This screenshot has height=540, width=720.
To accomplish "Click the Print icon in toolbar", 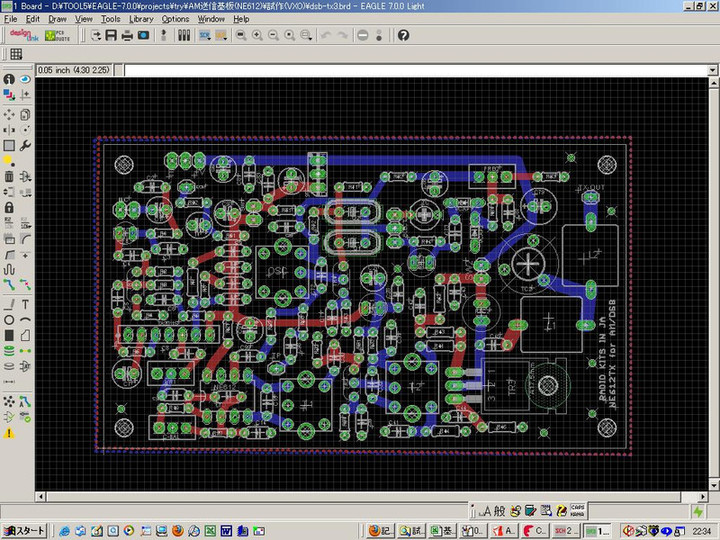I will [127, 35].
